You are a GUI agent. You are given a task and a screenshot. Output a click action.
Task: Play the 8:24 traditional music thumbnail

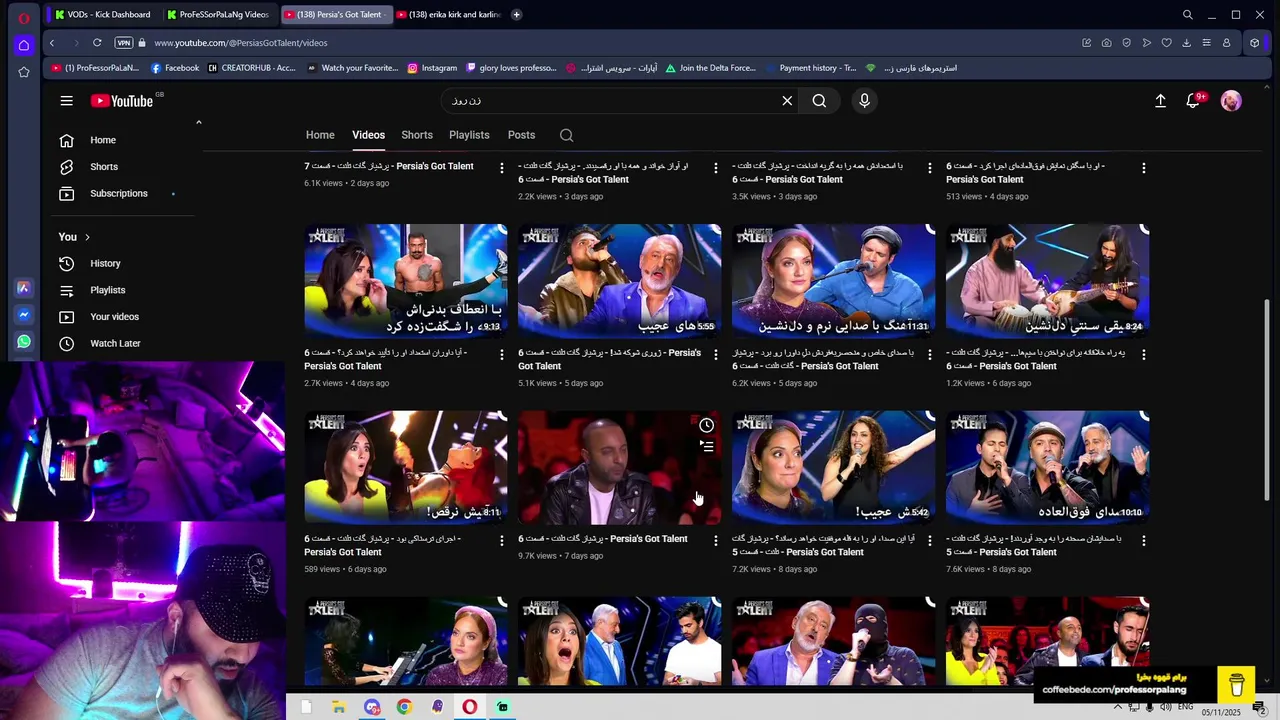(x=1047, y=281)
